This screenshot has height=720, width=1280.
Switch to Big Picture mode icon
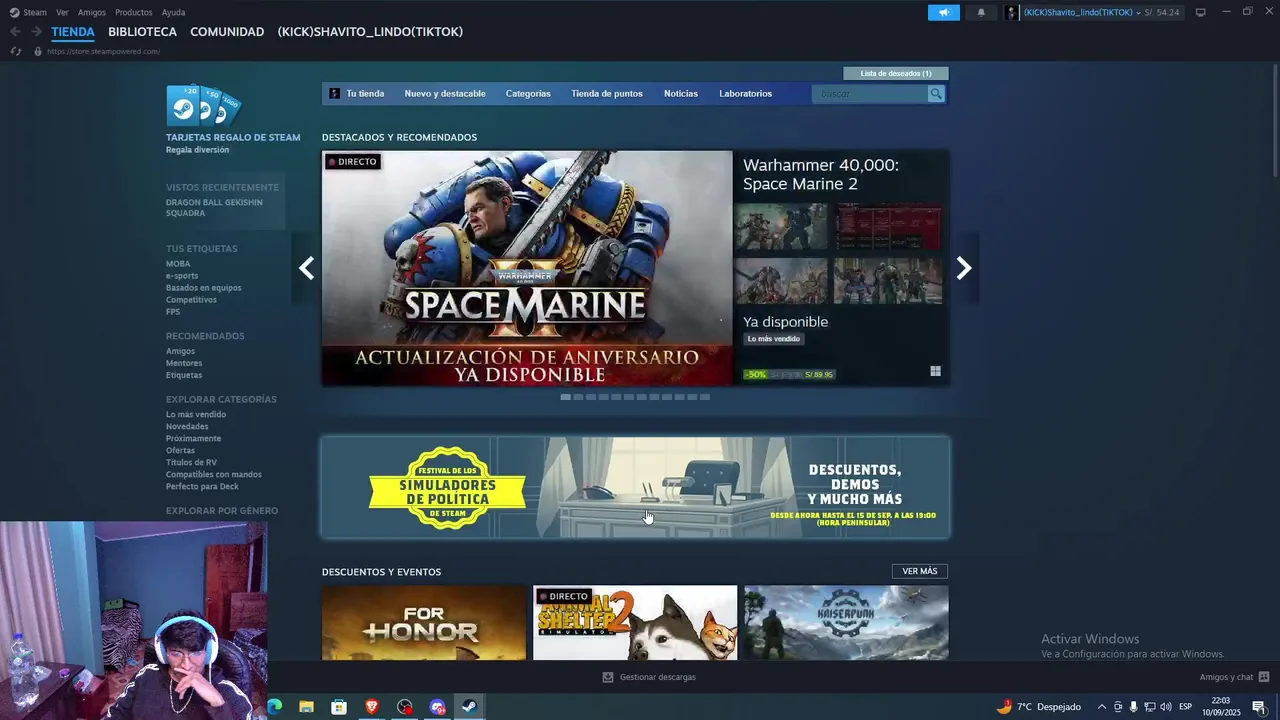coord(1200,12)
